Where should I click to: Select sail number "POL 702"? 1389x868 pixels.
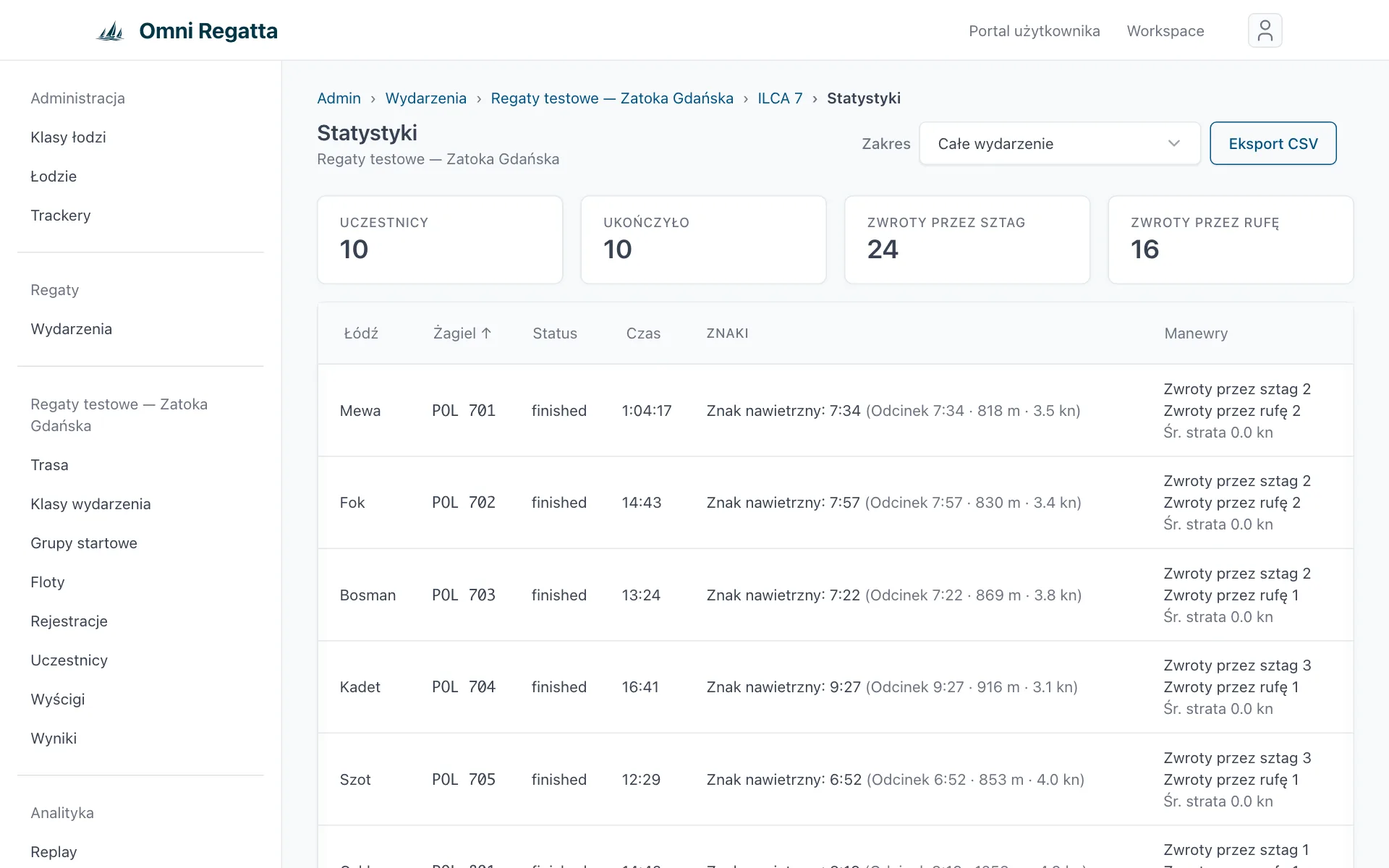click(x=464, y=503)
